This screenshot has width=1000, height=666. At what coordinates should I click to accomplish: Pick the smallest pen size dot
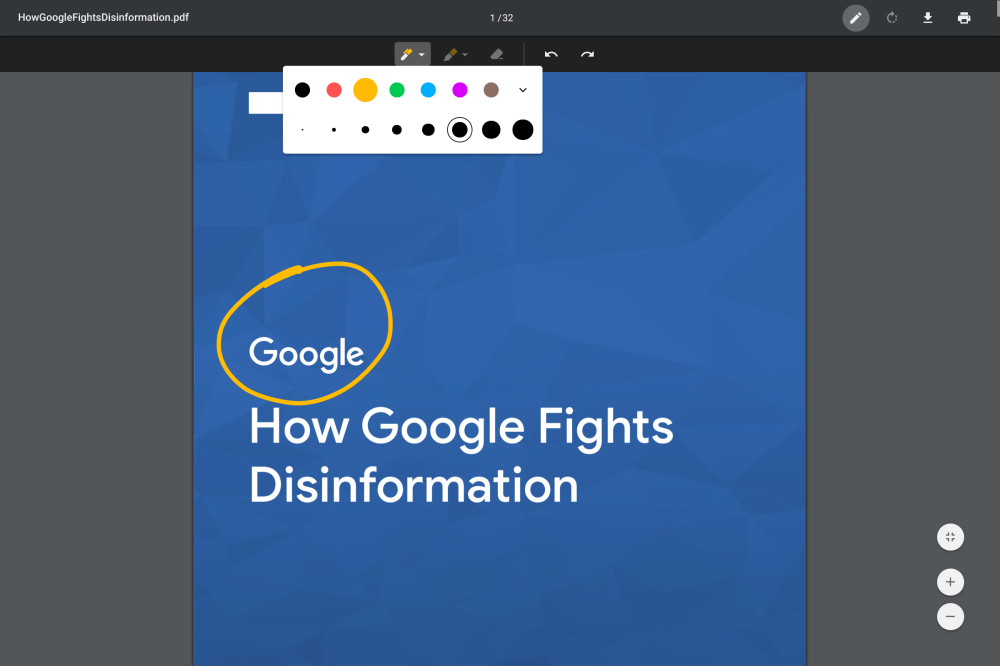(x=302, y=130)
